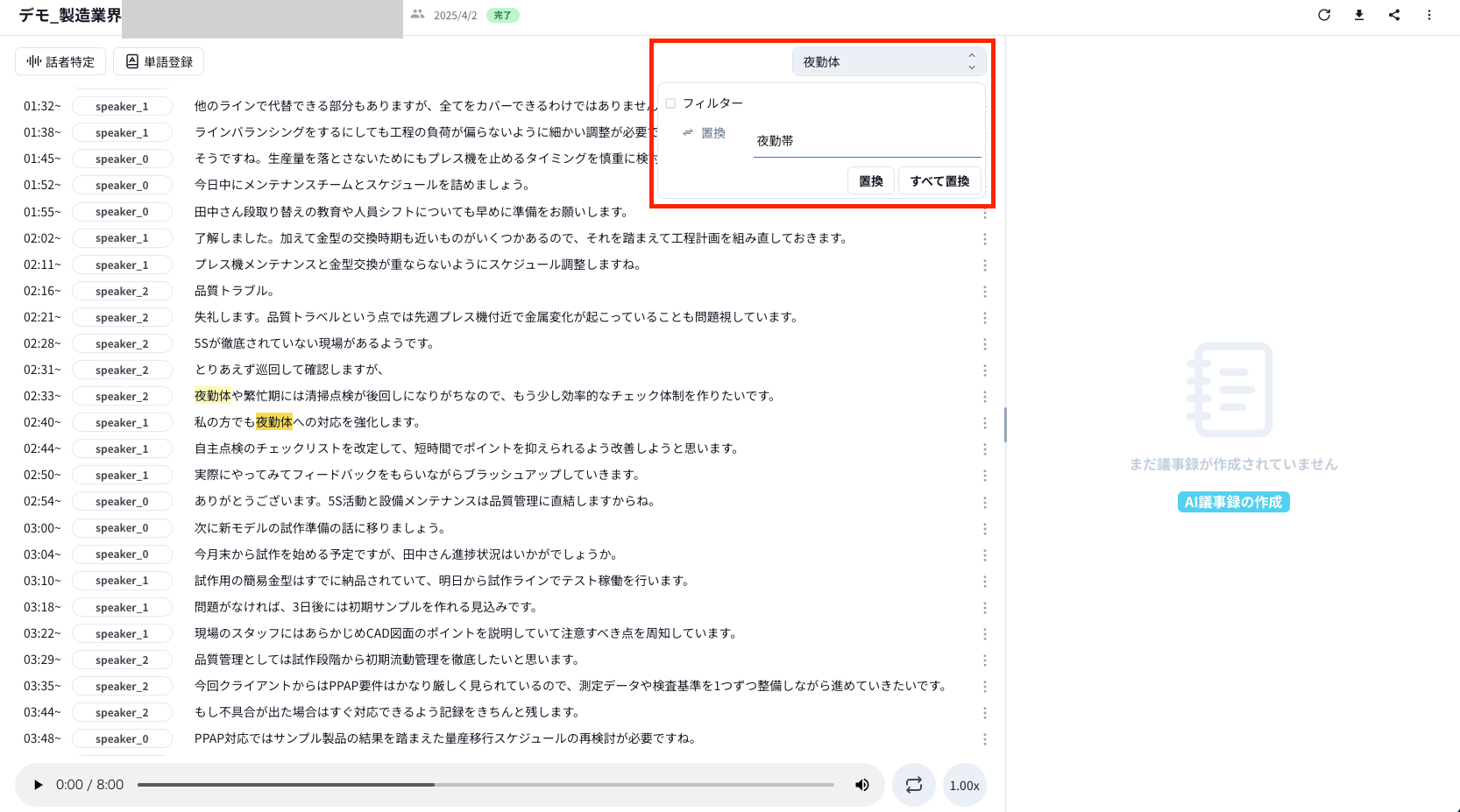Toggle the 置換 replace mode option
Image resolution: width=1460 pixels, height=812 pixels.
(x=705, y=133)
